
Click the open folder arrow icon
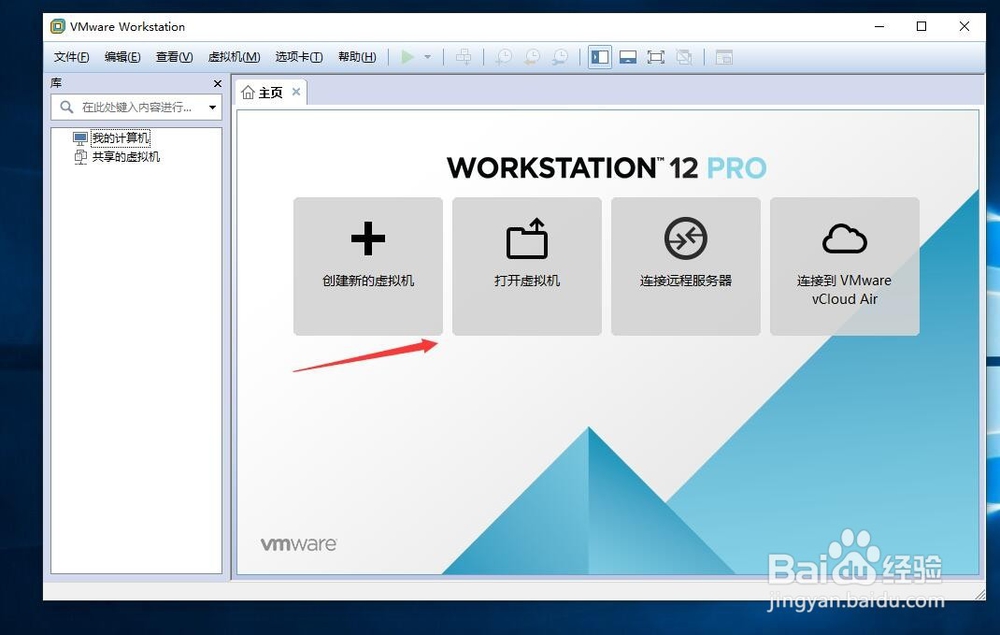coord(527,238)
